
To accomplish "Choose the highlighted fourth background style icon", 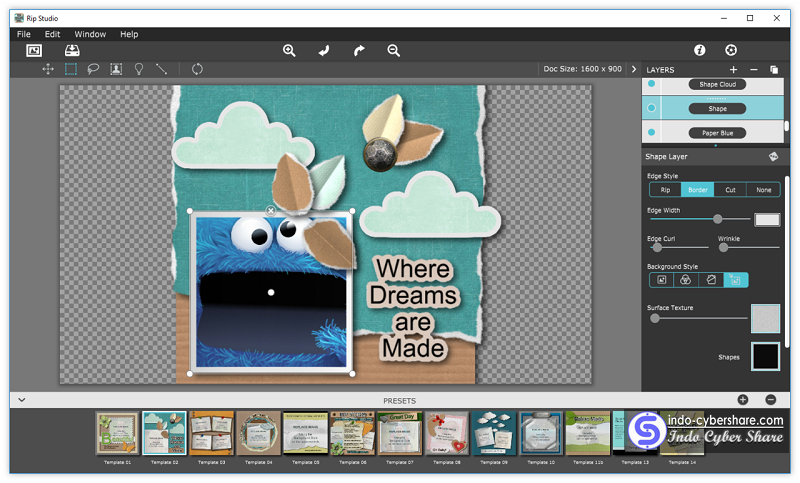I will [x=735, y=280].
